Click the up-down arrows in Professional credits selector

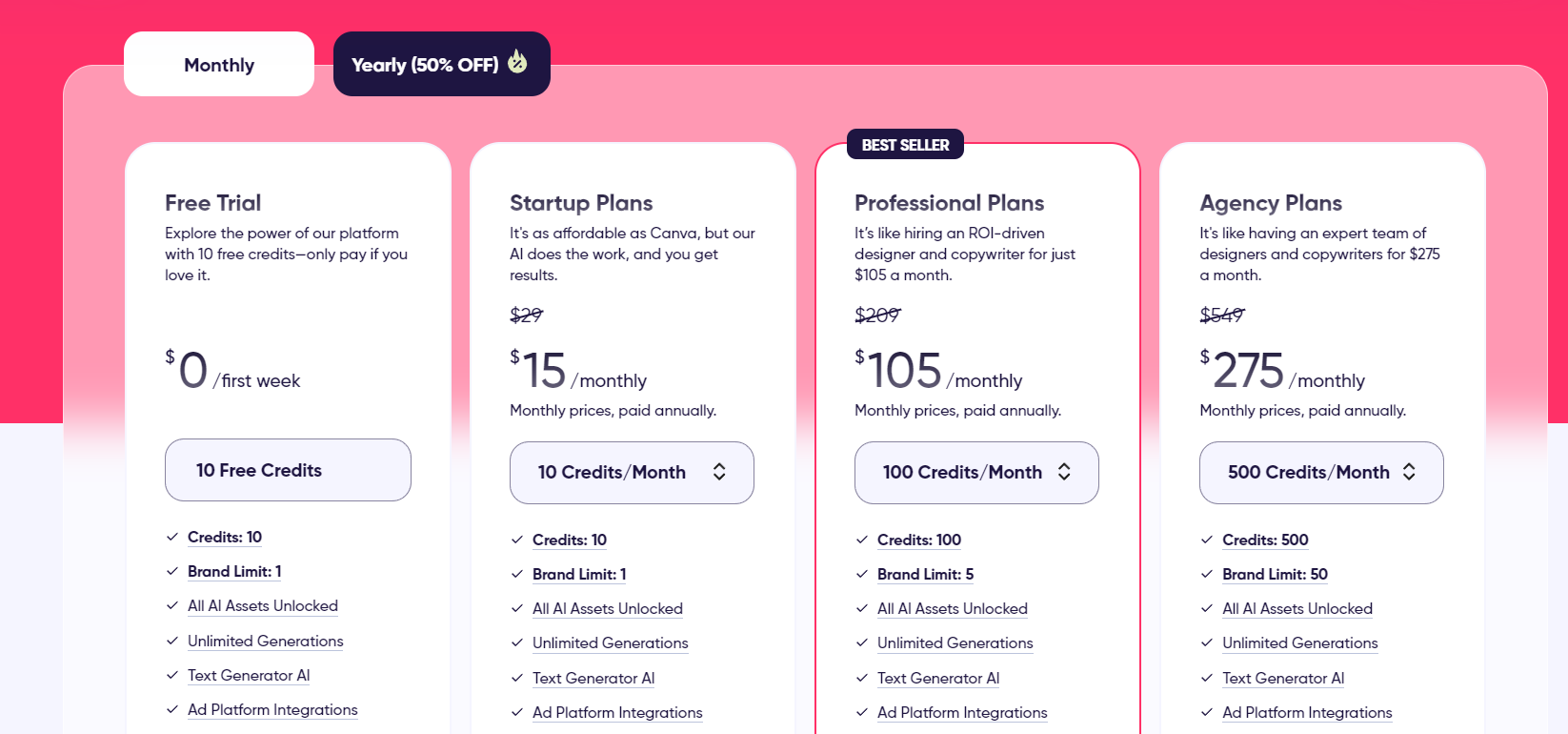coord(1064,472)
